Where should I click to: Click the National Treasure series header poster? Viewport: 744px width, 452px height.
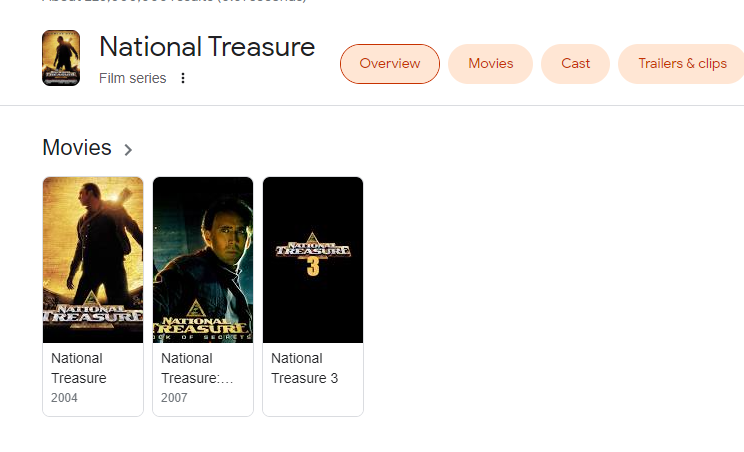tap(61, 58)
